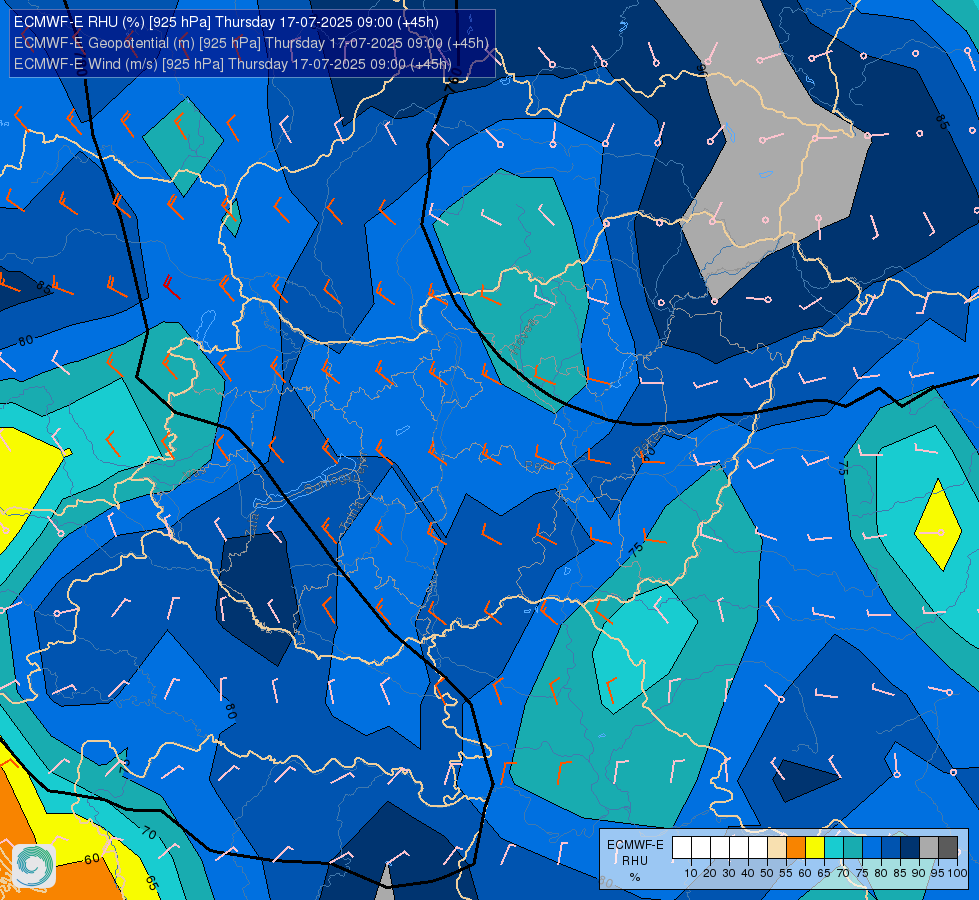This screenshot has height=900, width=979.
Task: Click legend scale value 10
Action: click(691, 873)
